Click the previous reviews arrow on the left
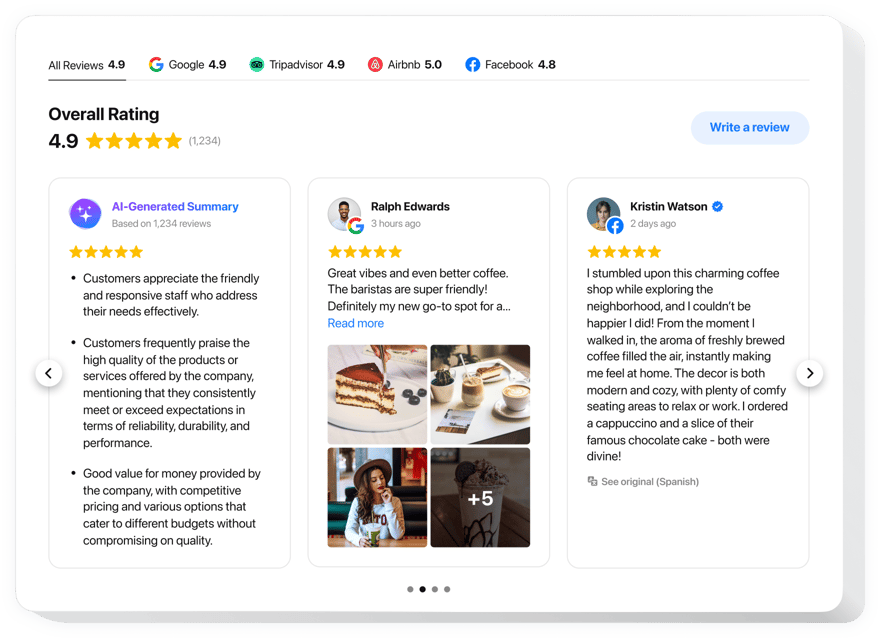 point(50,373)
